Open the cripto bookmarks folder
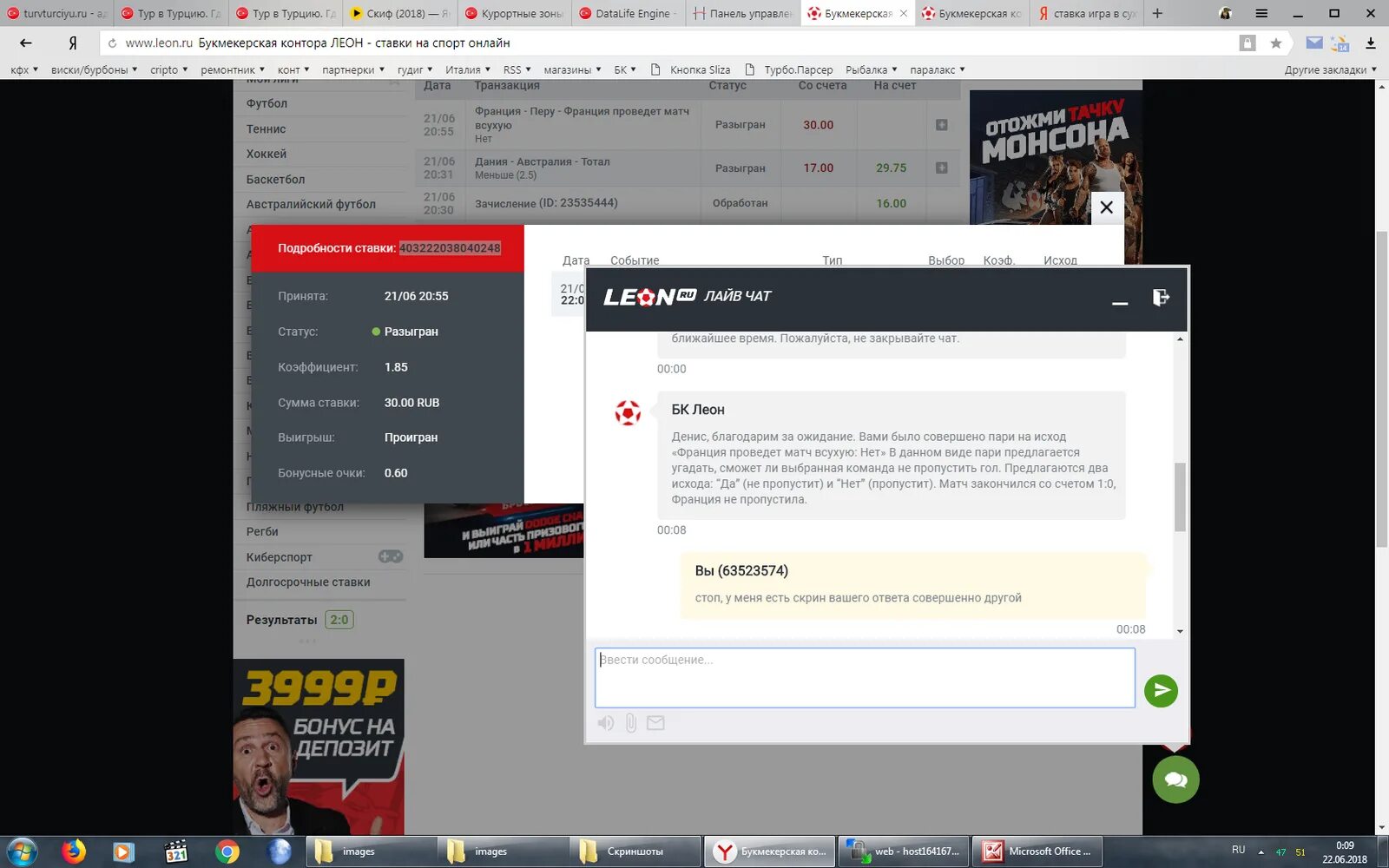1389x868 pixels. pyautogui.click(x=168, y=69)
